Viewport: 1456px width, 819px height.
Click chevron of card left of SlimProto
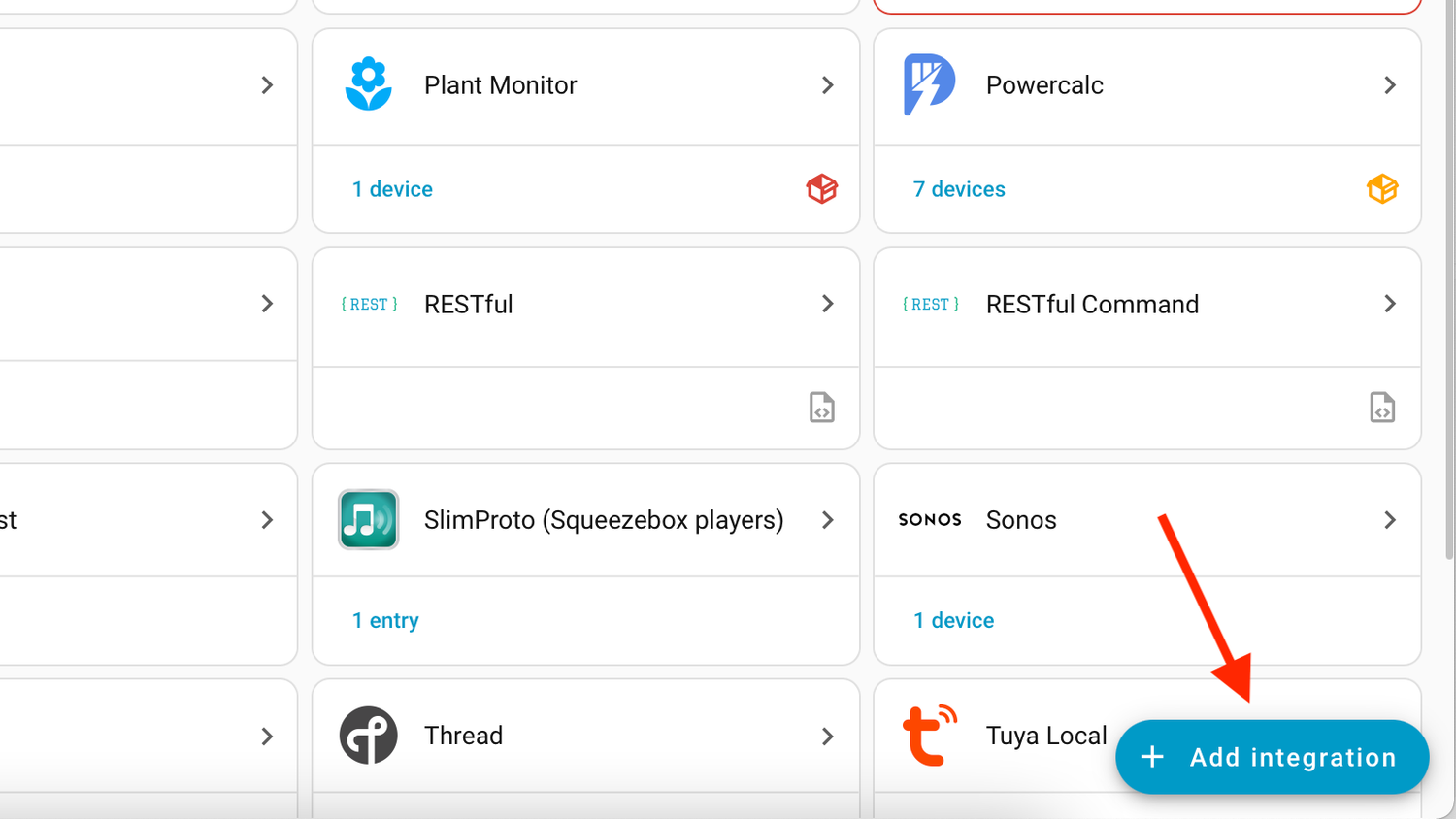click(x=267, y=520)
